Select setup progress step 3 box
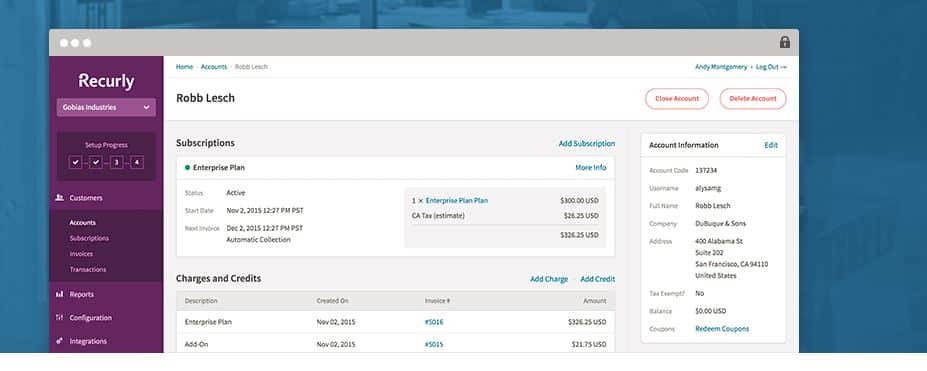This screenshot has height=371, width=927. (116, 162)
